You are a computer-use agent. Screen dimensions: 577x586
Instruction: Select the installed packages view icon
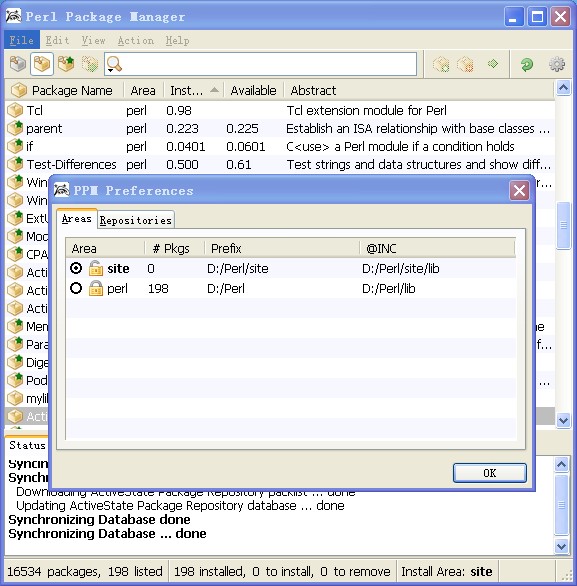point(42,64)
